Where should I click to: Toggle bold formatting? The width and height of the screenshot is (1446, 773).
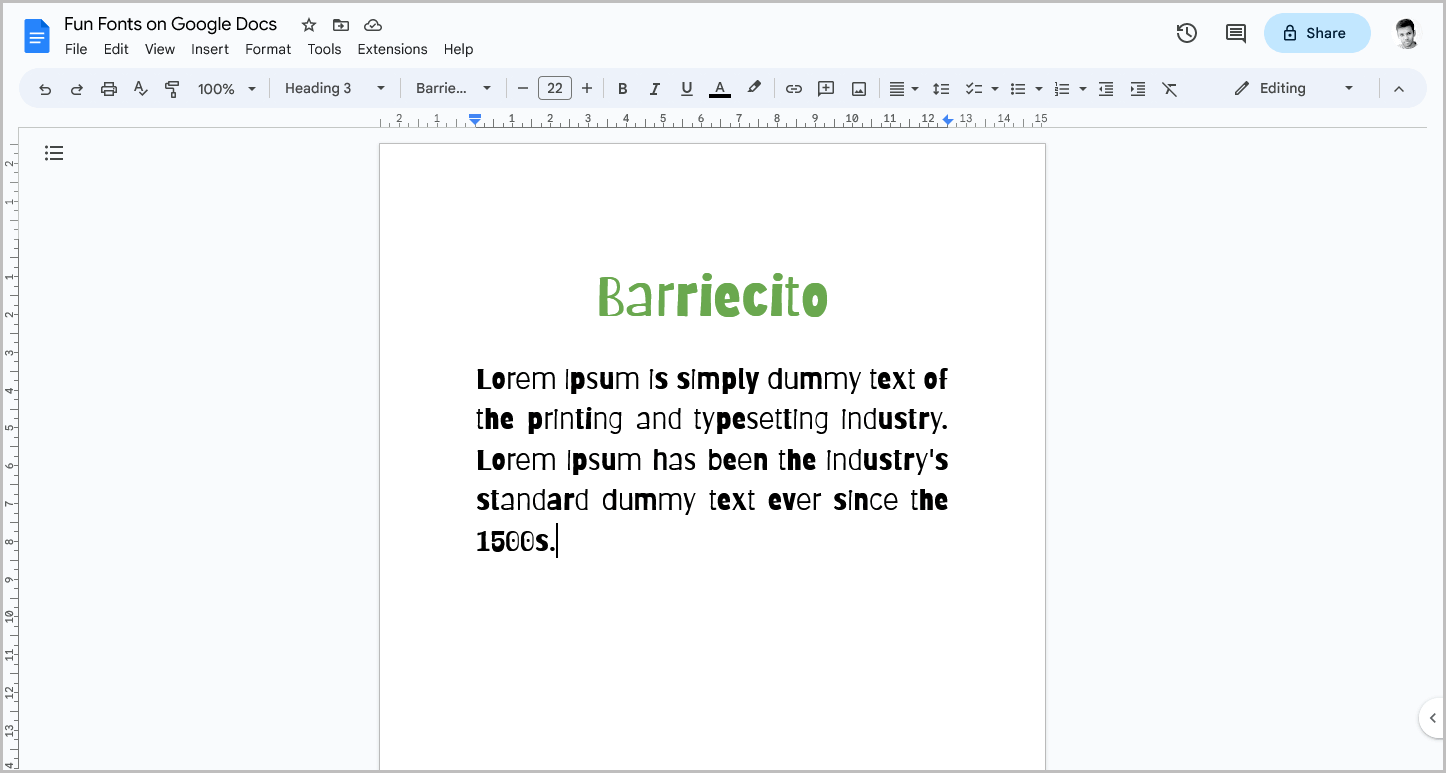pyautogui.click(x=622, y=88)
